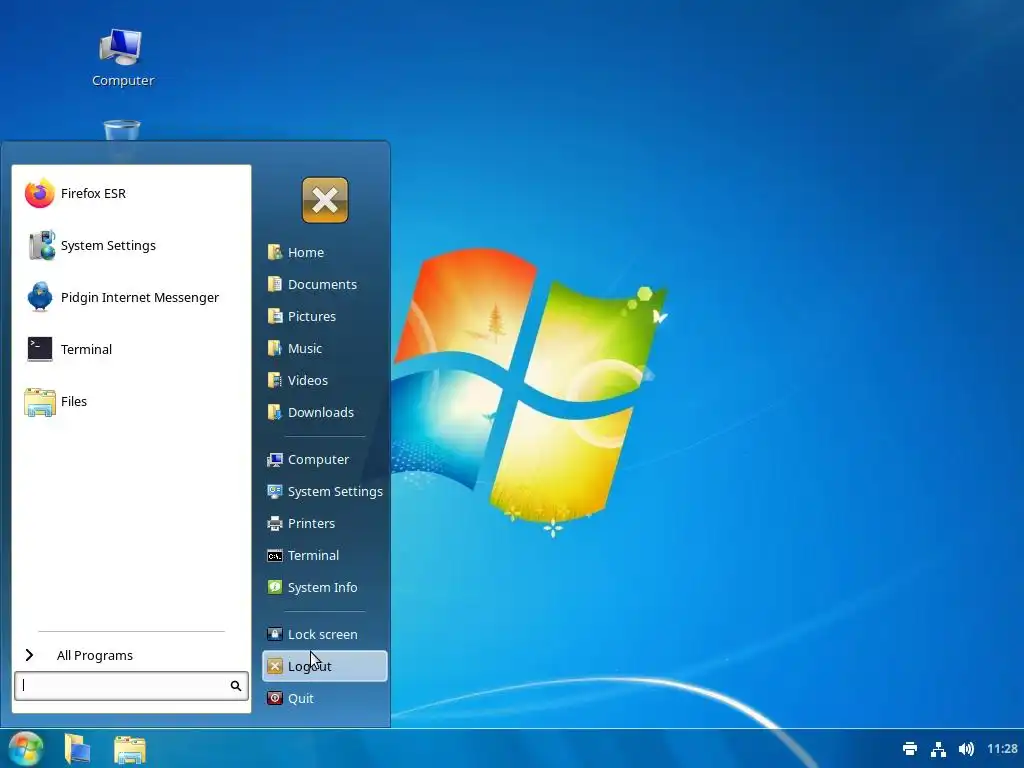Click the Logout icon
Image resolution: width=1024 pixels, height=768 pixels.
(x=275, y=666)
